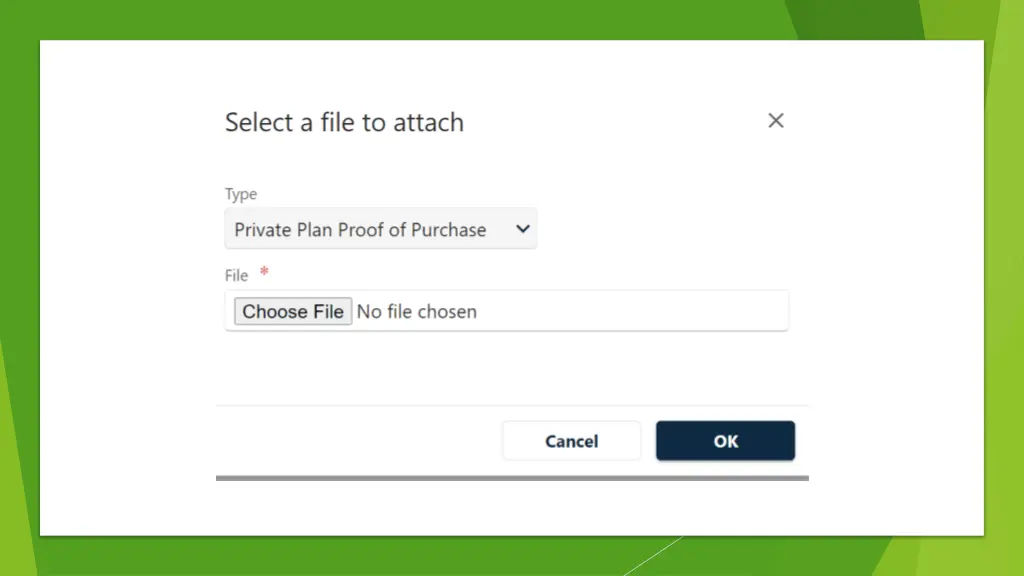Click the divider line above Cancel and OK
This screenshot has height=576, width=1024.
pyautogui.click(x=512, y=406)
